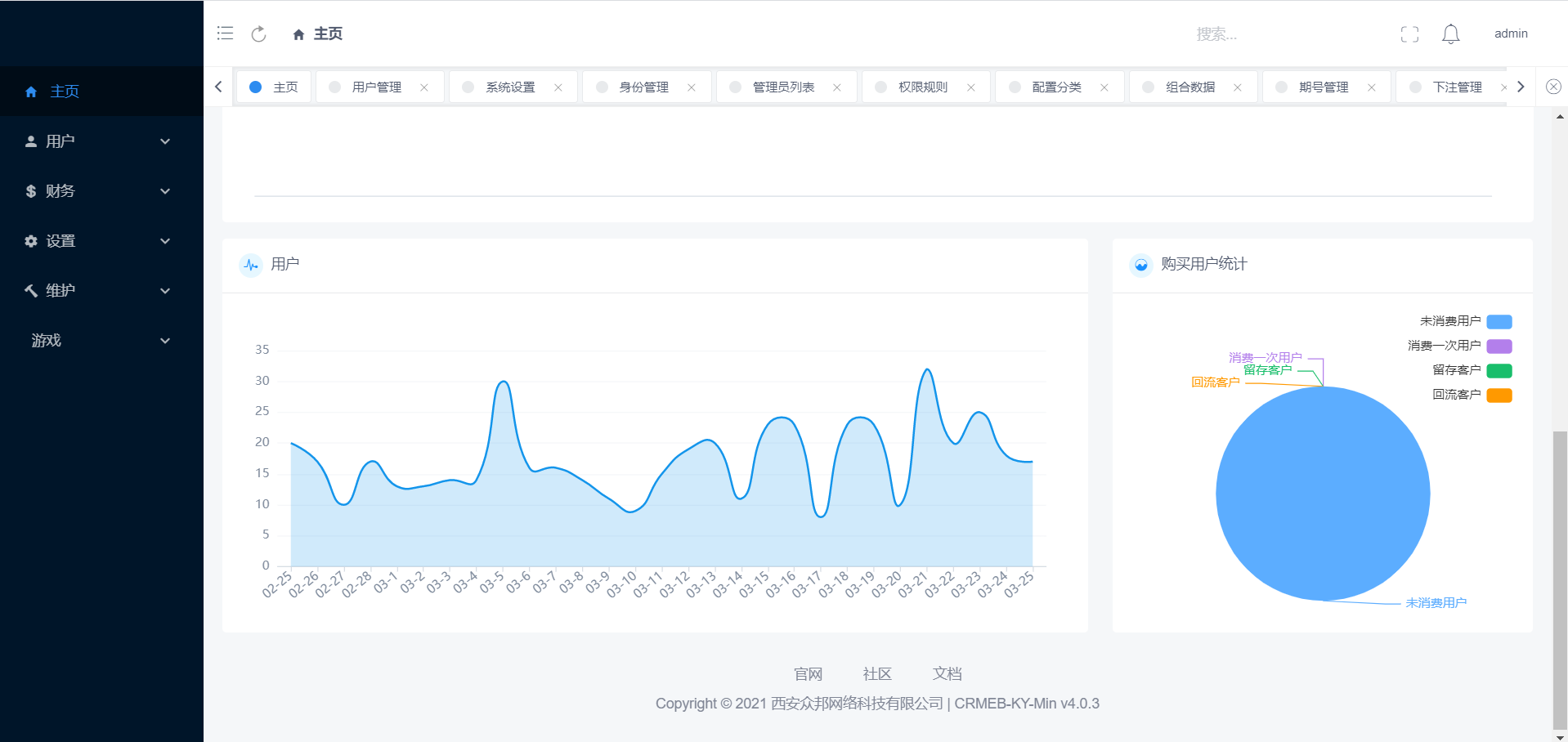1568x742 pixels.
Task: Open the 官网 footer link
Action: point(808,674)
